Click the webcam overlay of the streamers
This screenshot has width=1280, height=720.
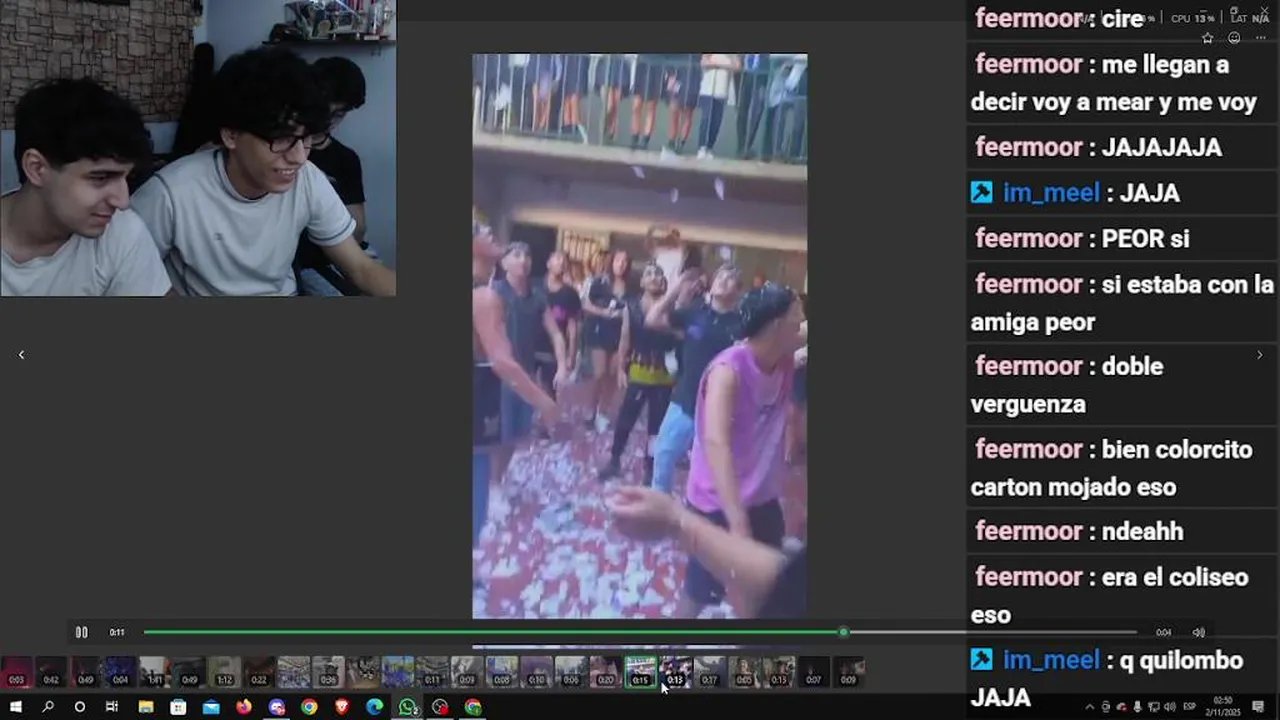pyautogui.click(x=198, y=148)
